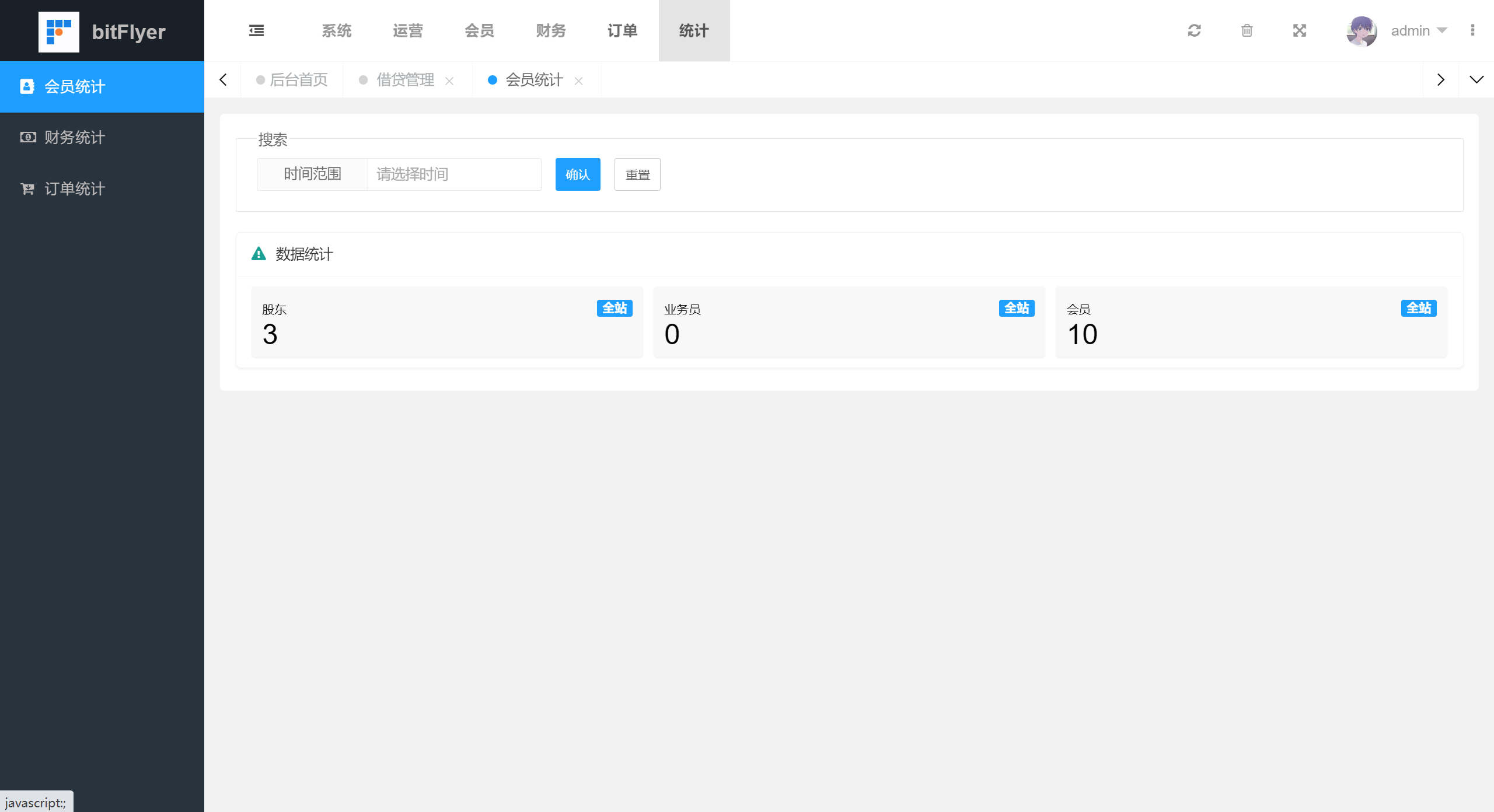Close the 借贷管理 tab
The width and height of the screenshot is (1494, 812).
pyautogui.click(x=449, y=81)
